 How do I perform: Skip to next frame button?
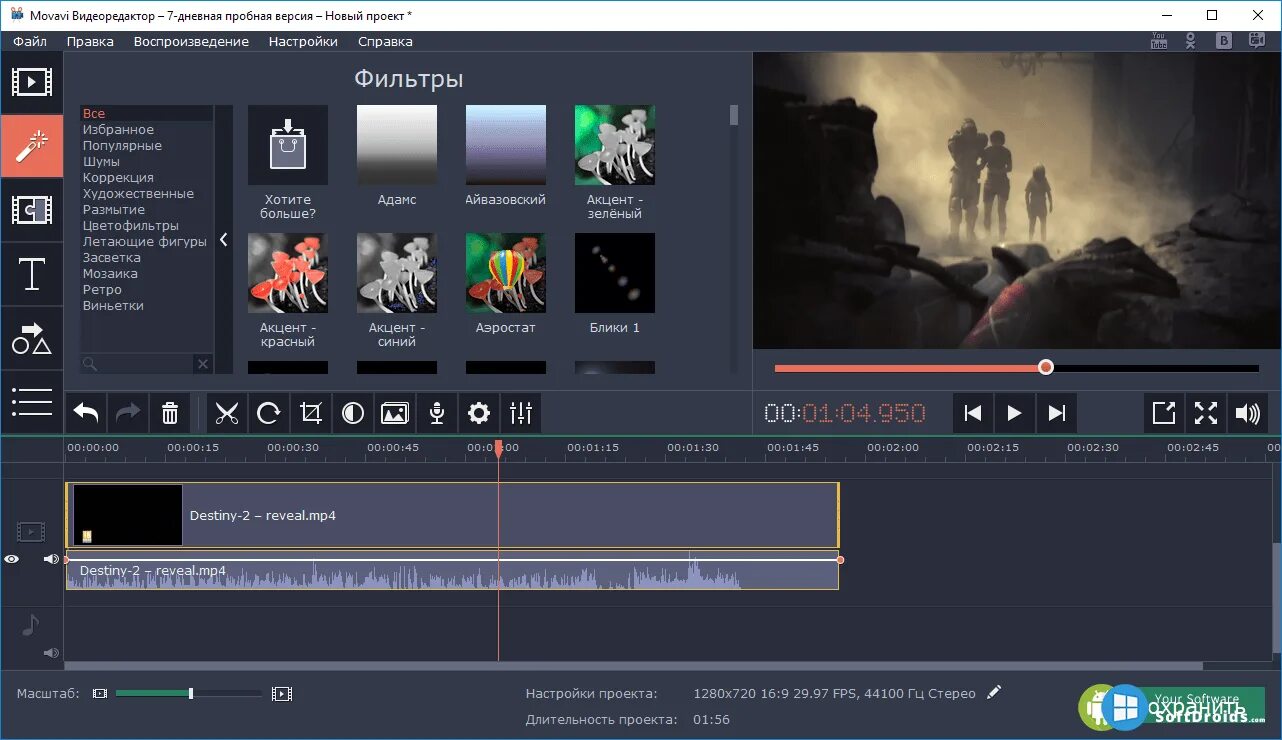(1056, 413)
